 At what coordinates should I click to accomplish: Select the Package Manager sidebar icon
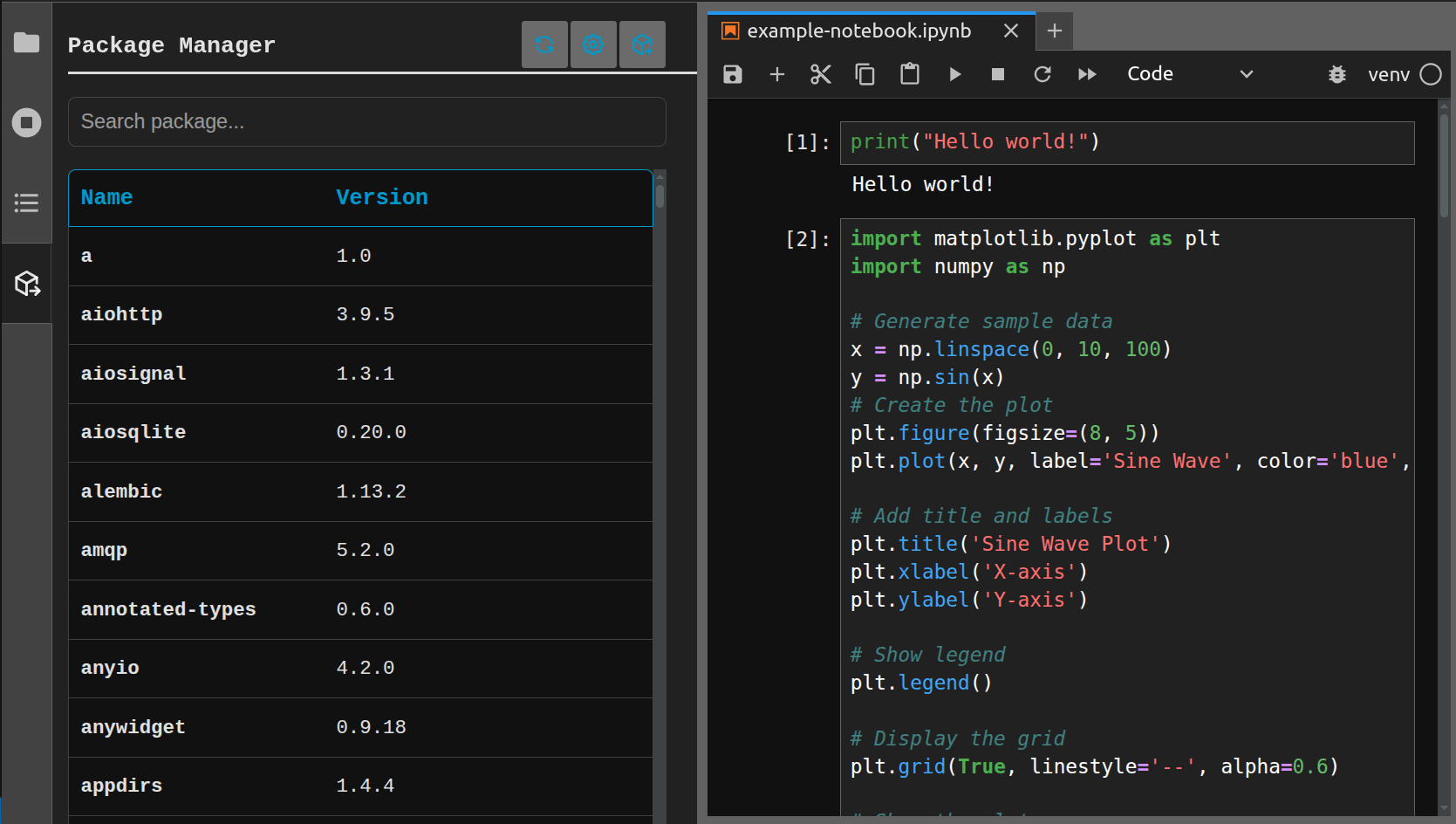click(x=26, y=283)
